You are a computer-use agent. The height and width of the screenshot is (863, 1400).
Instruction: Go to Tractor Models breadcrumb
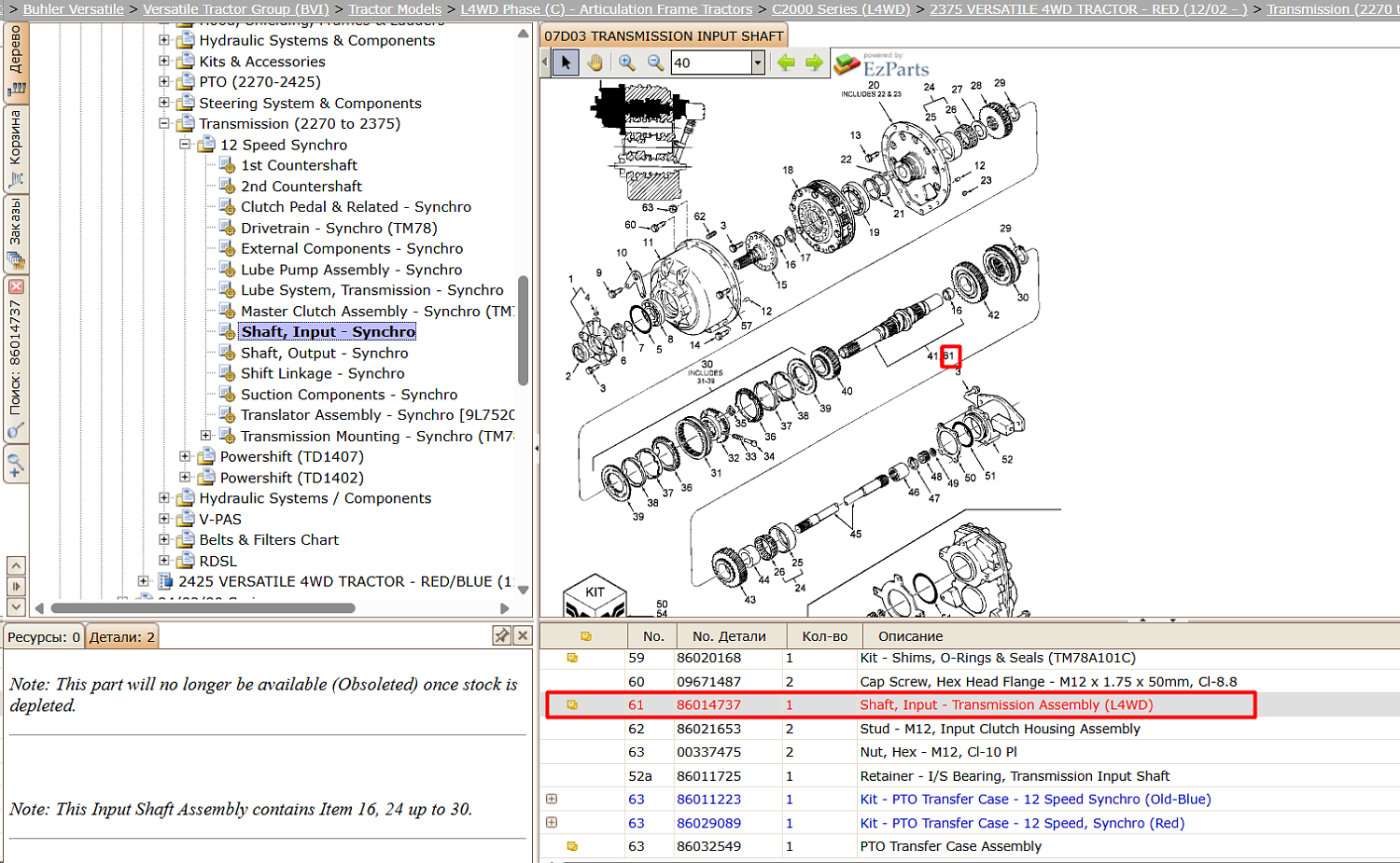(395, 9)
